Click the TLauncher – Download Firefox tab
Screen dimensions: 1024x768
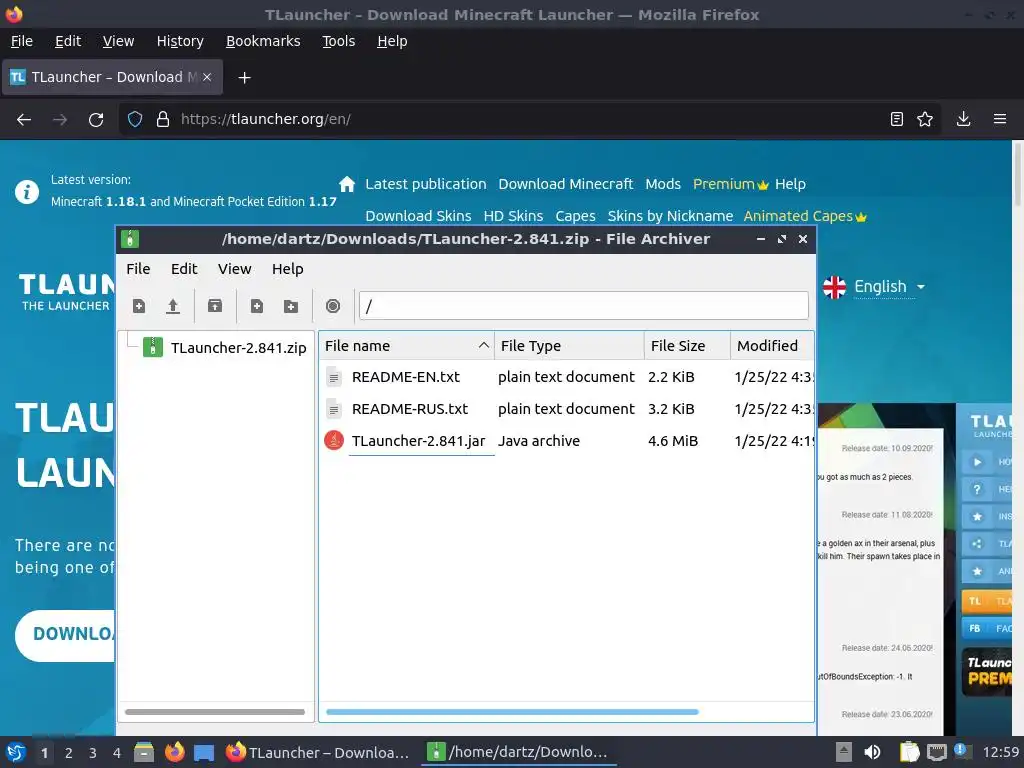(x=112, y=77)
